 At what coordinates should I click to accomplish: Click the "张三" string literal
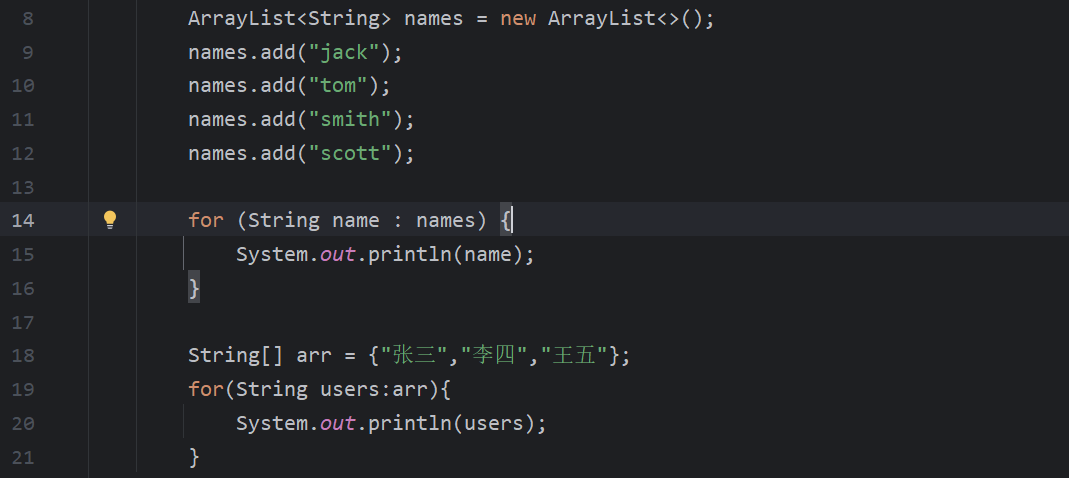(415, 355)
